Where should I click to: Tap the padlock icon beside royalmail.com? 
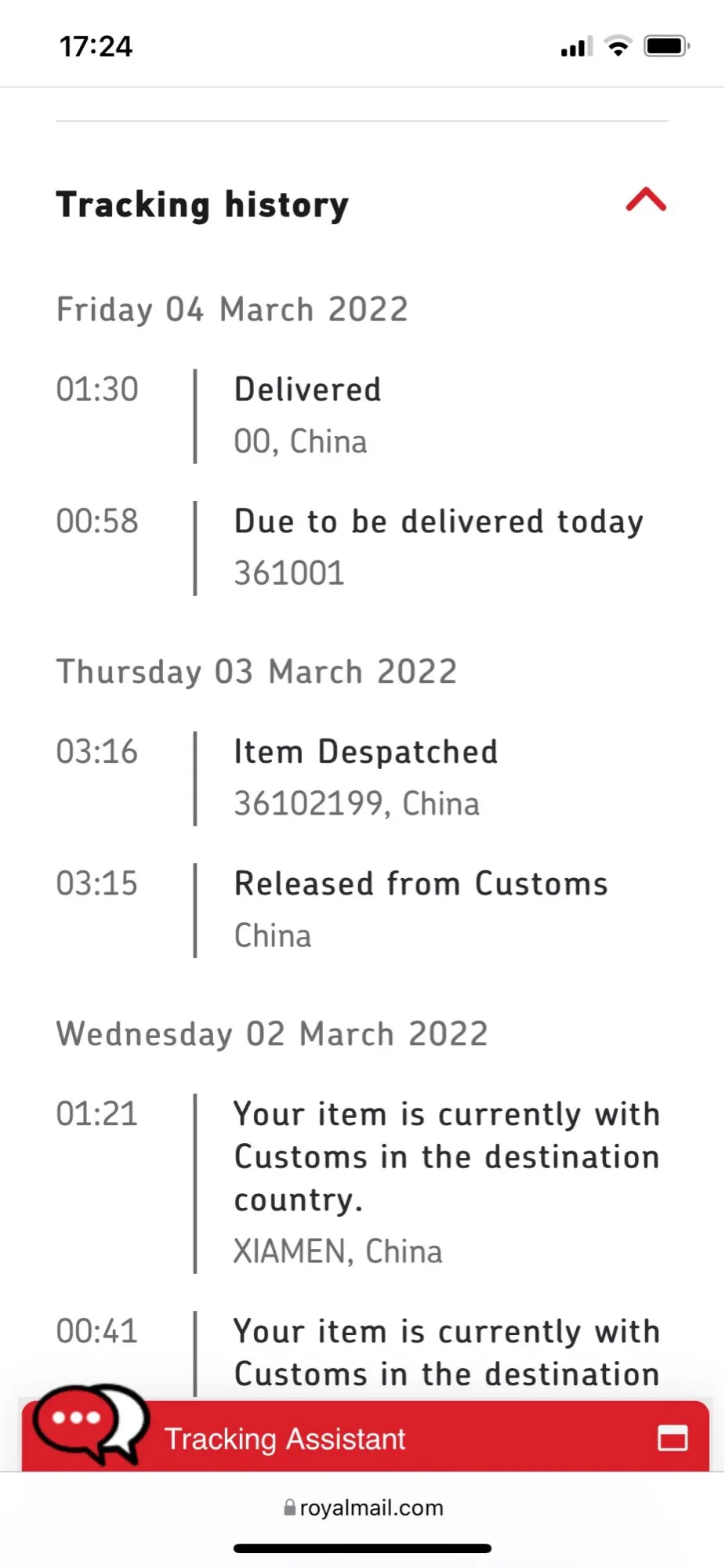pos(289,1508)
